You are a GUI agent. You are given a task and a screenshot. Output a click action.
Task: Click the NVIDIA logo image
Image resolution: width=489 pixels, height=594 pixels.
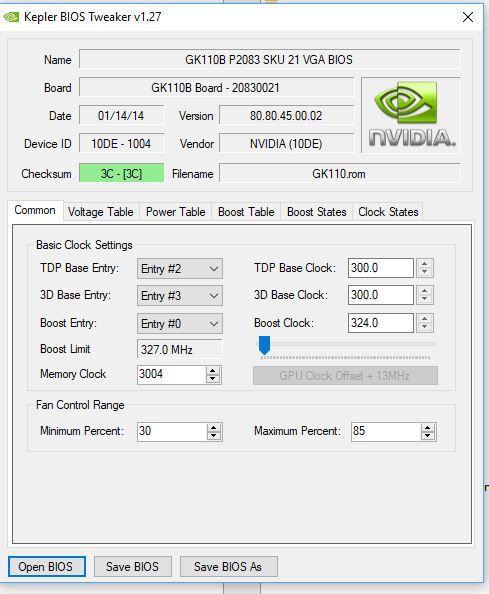411,115
